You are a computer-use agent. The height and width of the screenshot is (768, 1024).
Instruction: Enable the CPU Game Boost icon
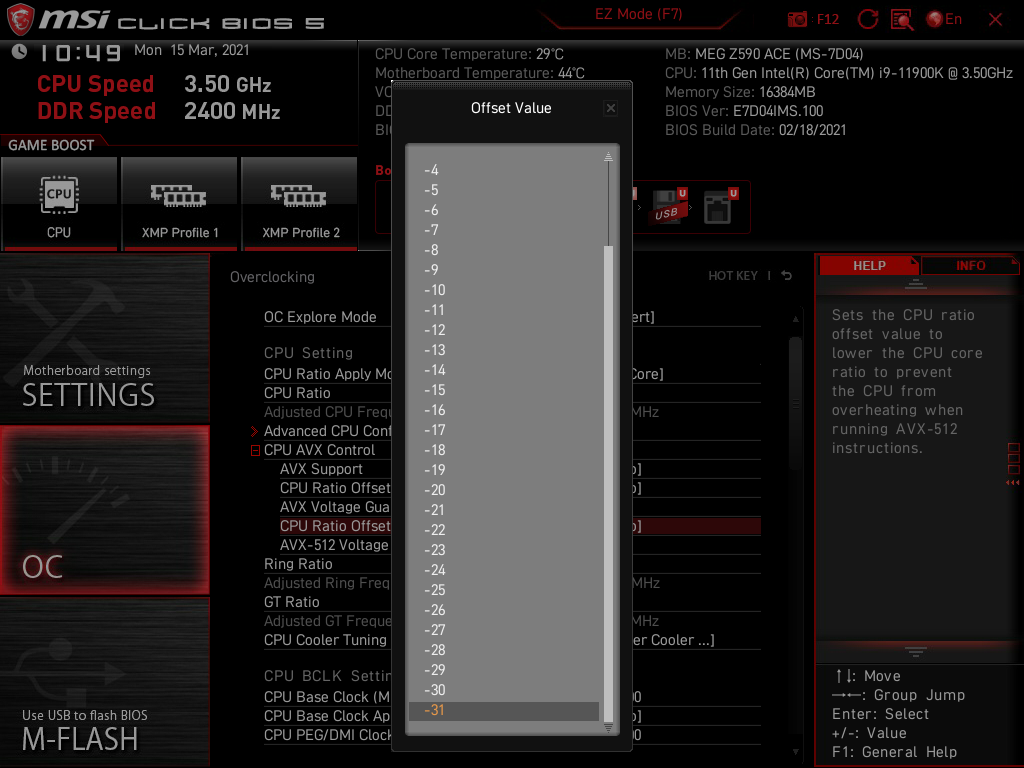click(x=59, y=204)
